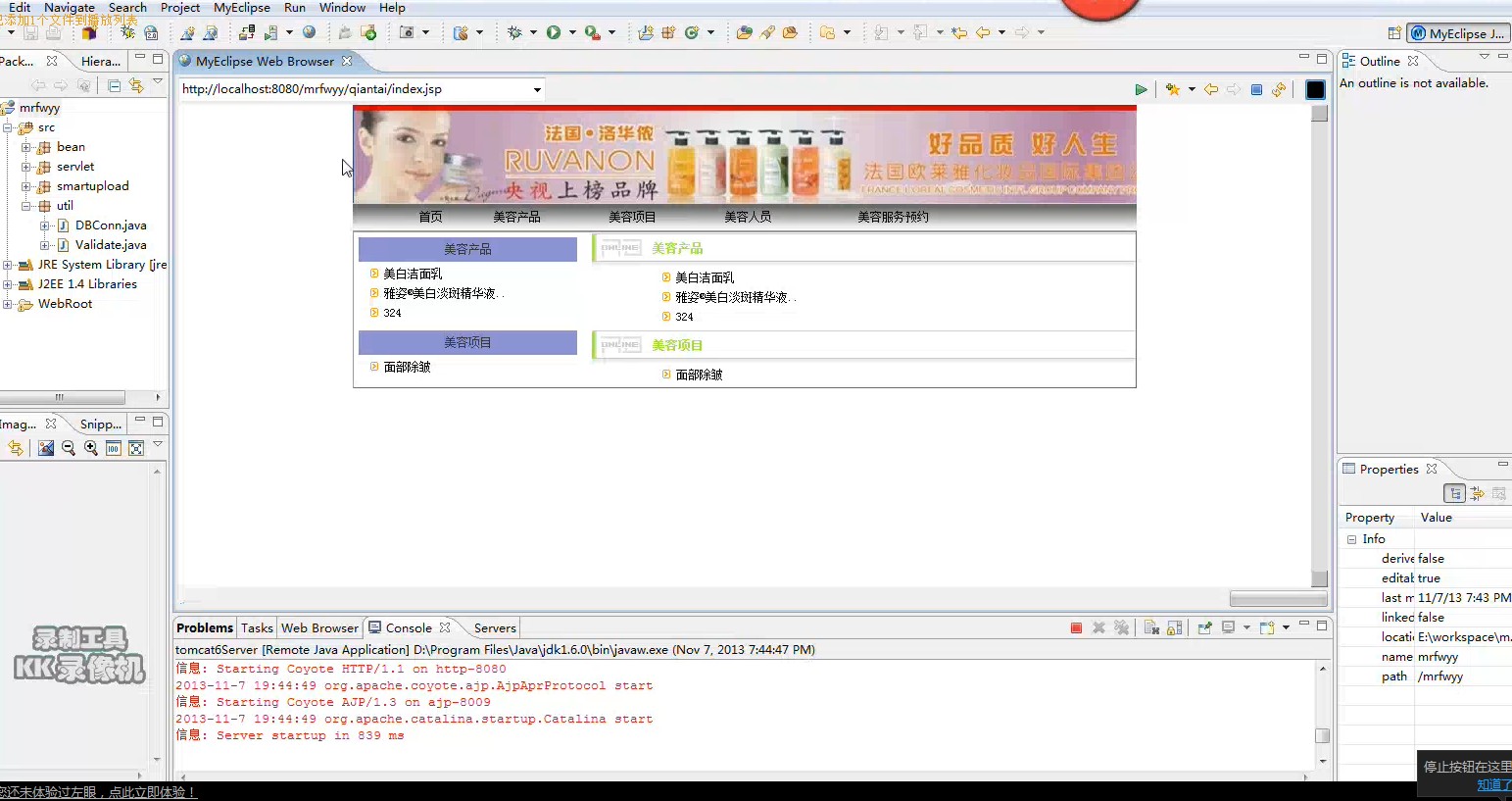Click the Remove Launch double-X console icon
This screenshot has width=1512, height=801.
1122,627
